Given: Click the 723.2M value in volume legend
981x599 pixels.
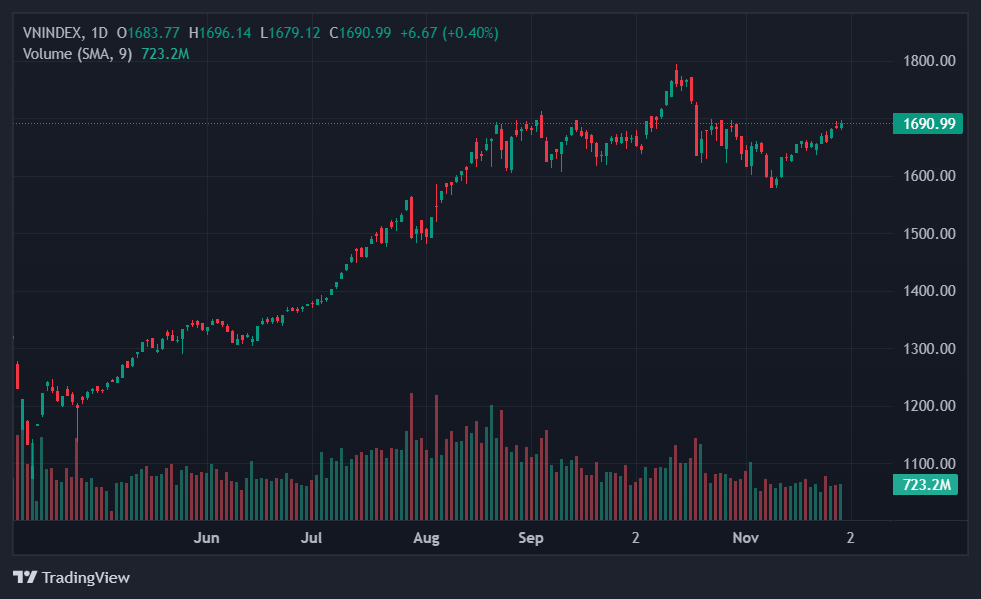Looking at the screenshot, I should tap(166, 54).
